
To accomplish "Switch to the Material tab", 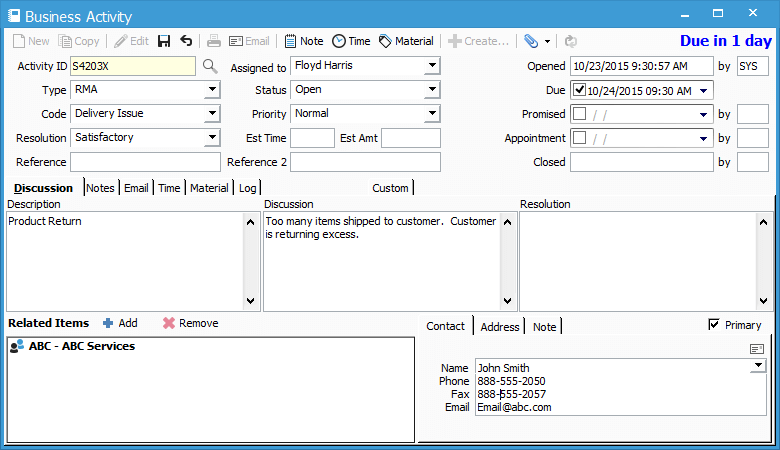I will point(209,188).
